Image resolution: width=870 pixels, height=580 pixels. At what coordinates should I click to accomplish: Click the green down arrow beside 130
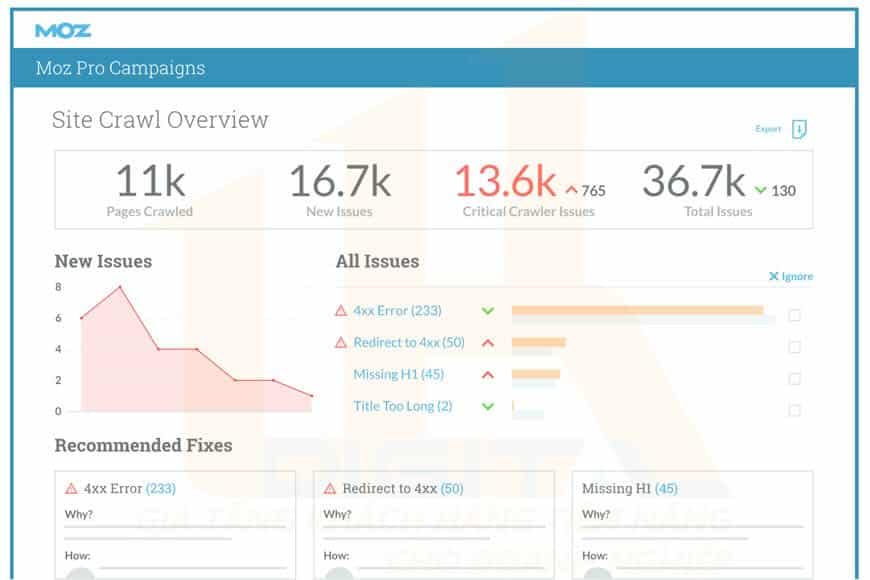(x=761, y=190)
